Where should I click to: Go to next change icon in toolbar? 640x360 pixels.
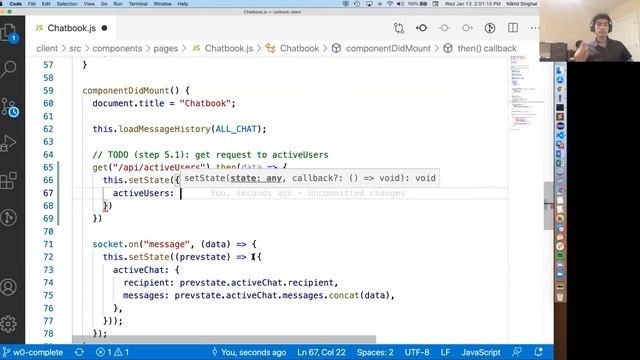(x=467, y=28)
